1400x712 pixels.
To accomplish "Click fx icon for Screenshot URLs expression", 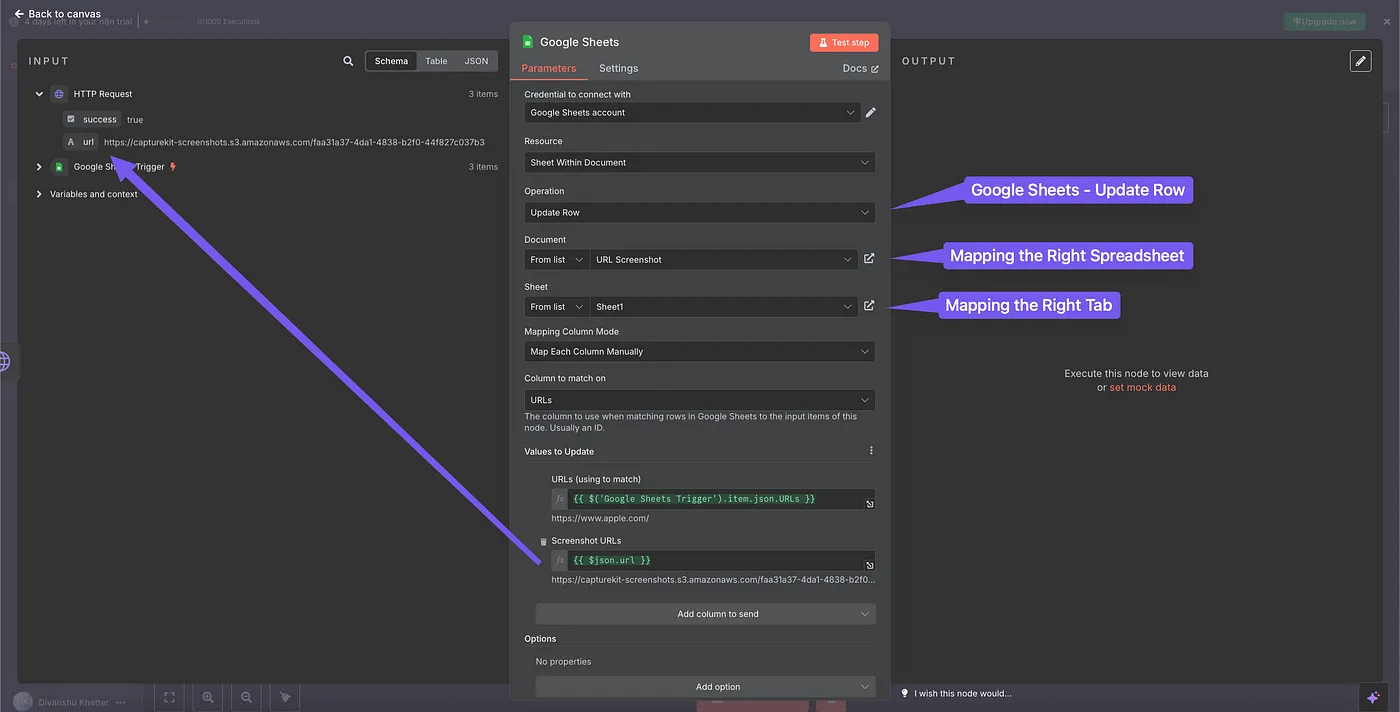I will tap(559, 560).
